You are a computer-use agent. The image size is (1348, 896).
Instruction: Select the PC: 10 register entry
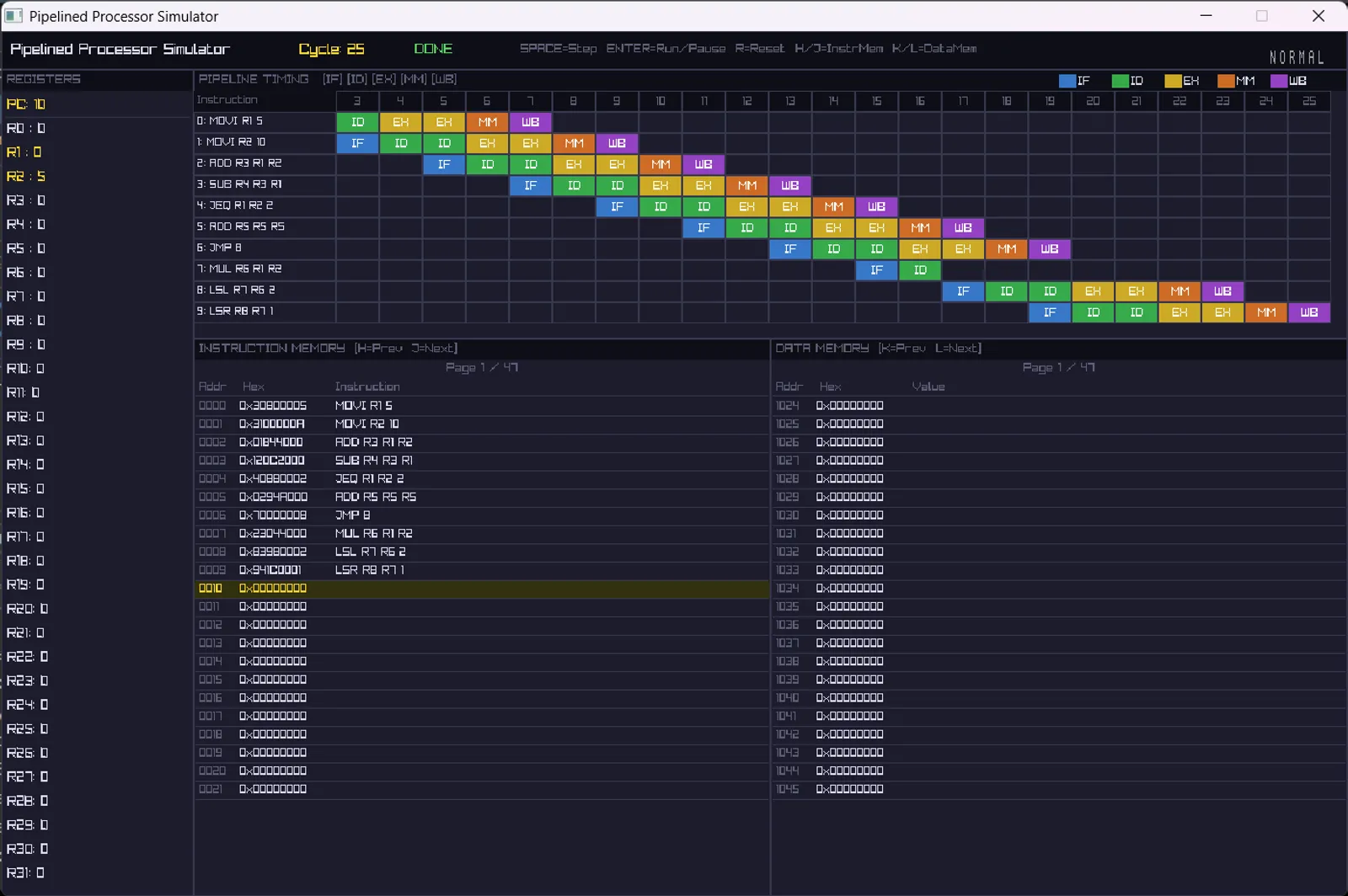(26, 104)
